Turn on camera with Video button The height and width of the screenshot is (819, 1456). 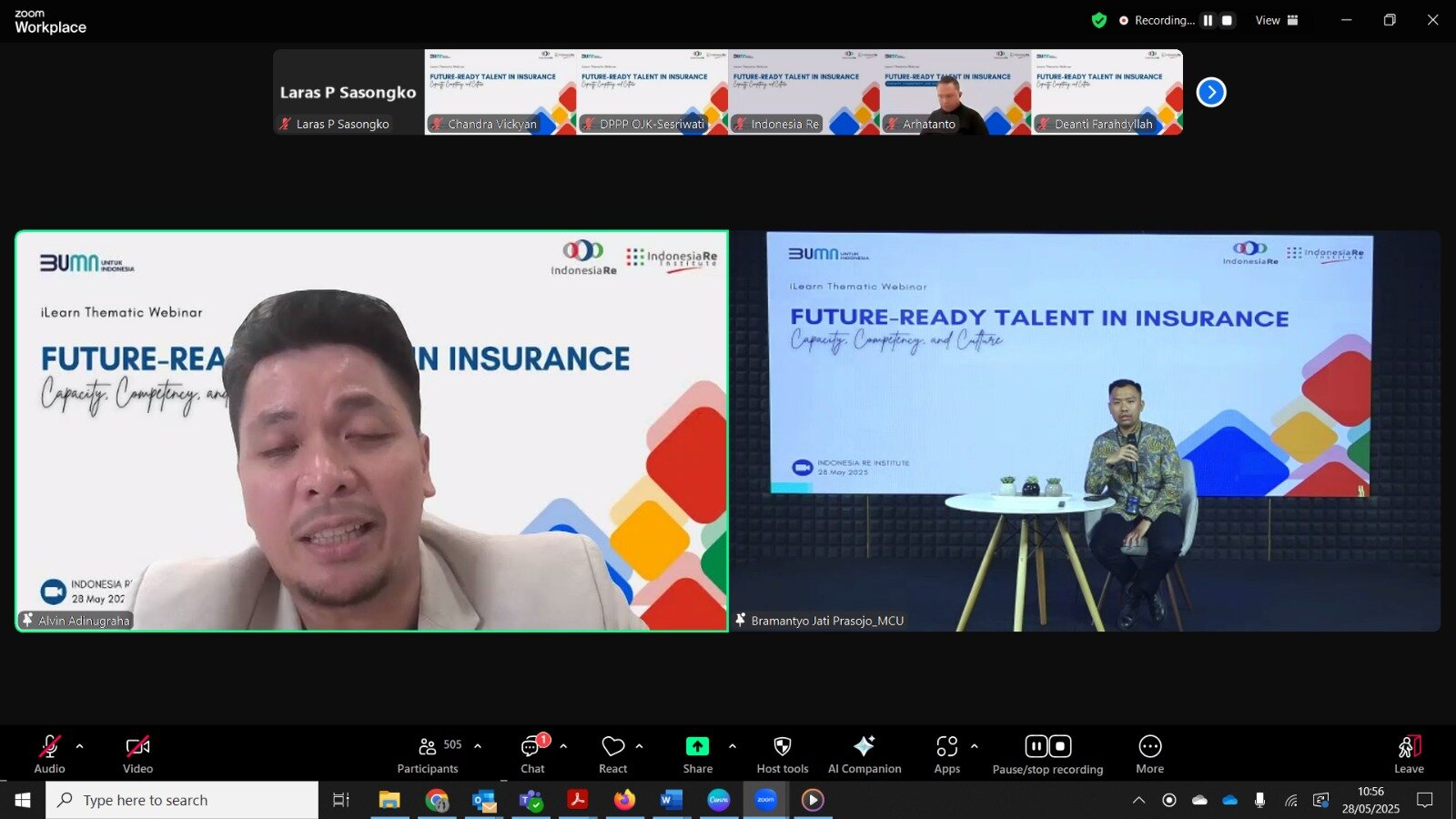137,754
